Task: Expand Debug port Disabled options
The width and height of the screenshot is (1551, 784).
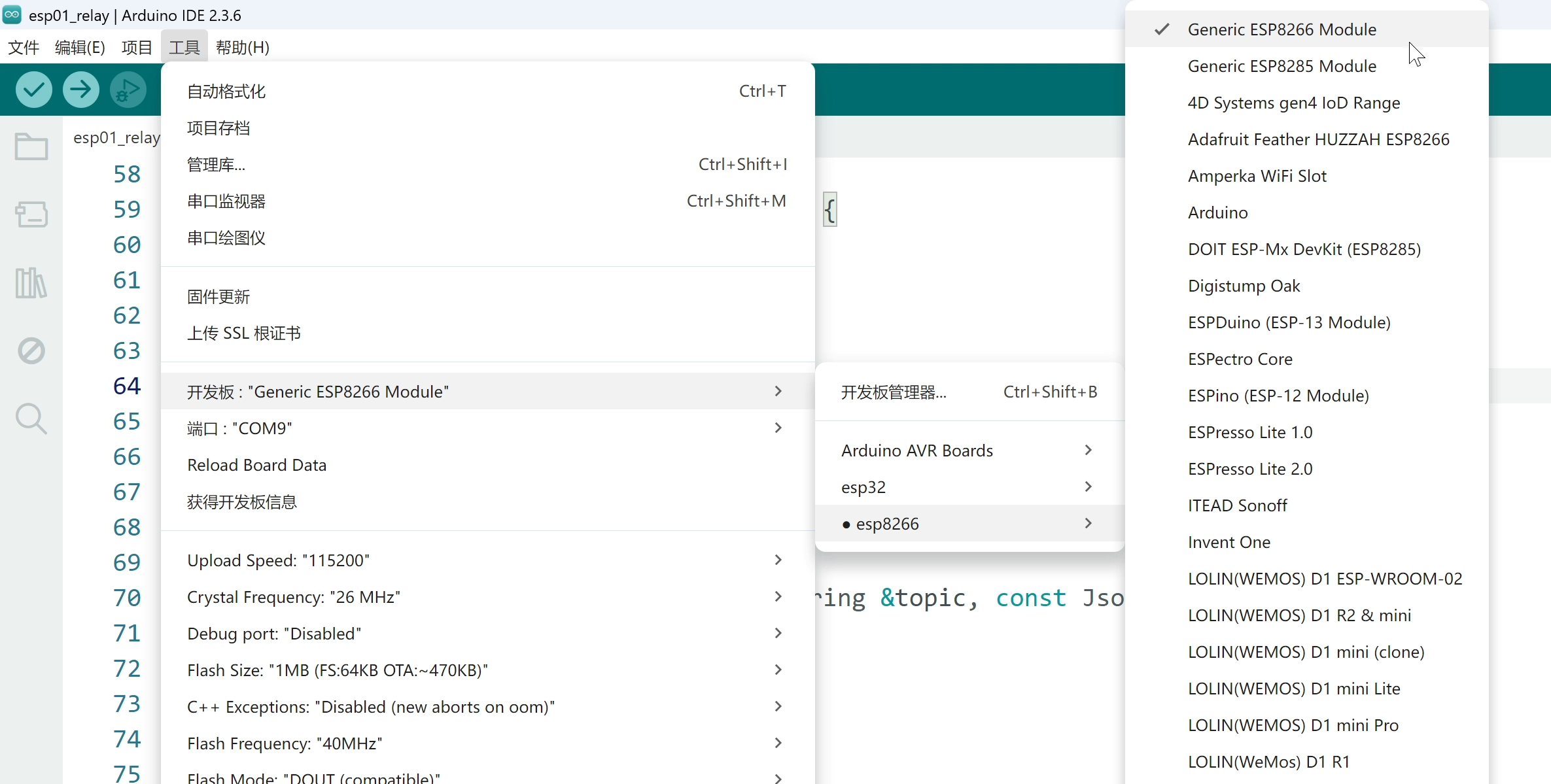Action: coord(487,634)
